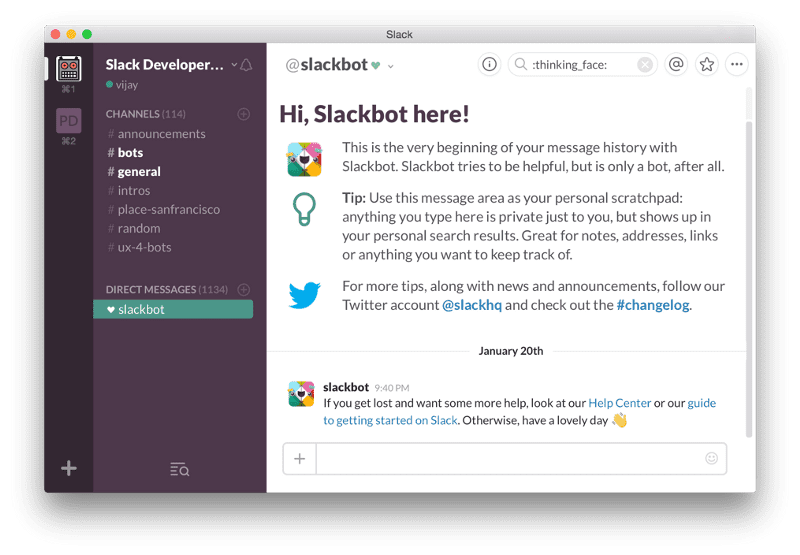Clear the :thinking_face: search query

pyautogui.click(x=645, y=65)
